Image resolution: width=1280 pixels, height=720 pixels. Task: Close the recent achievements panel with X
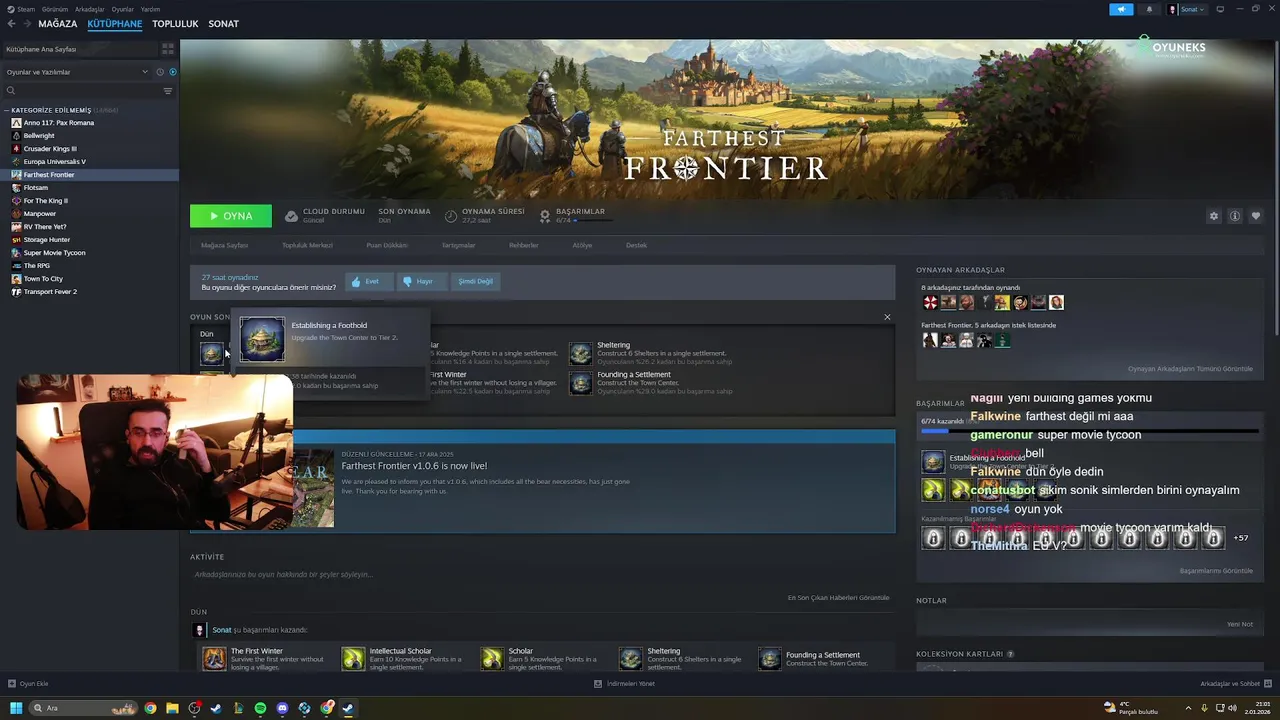point(887,317)
